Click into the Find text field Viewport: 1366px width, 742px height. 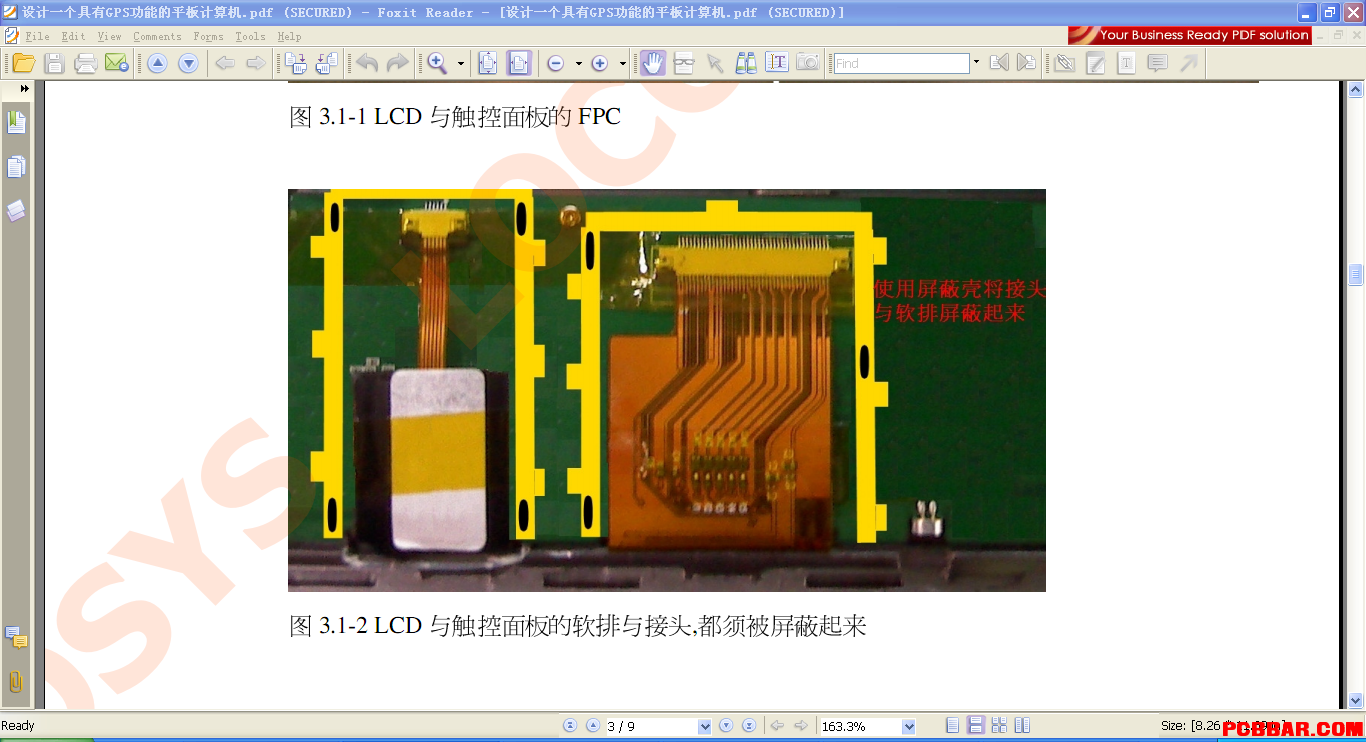point(901,63)
